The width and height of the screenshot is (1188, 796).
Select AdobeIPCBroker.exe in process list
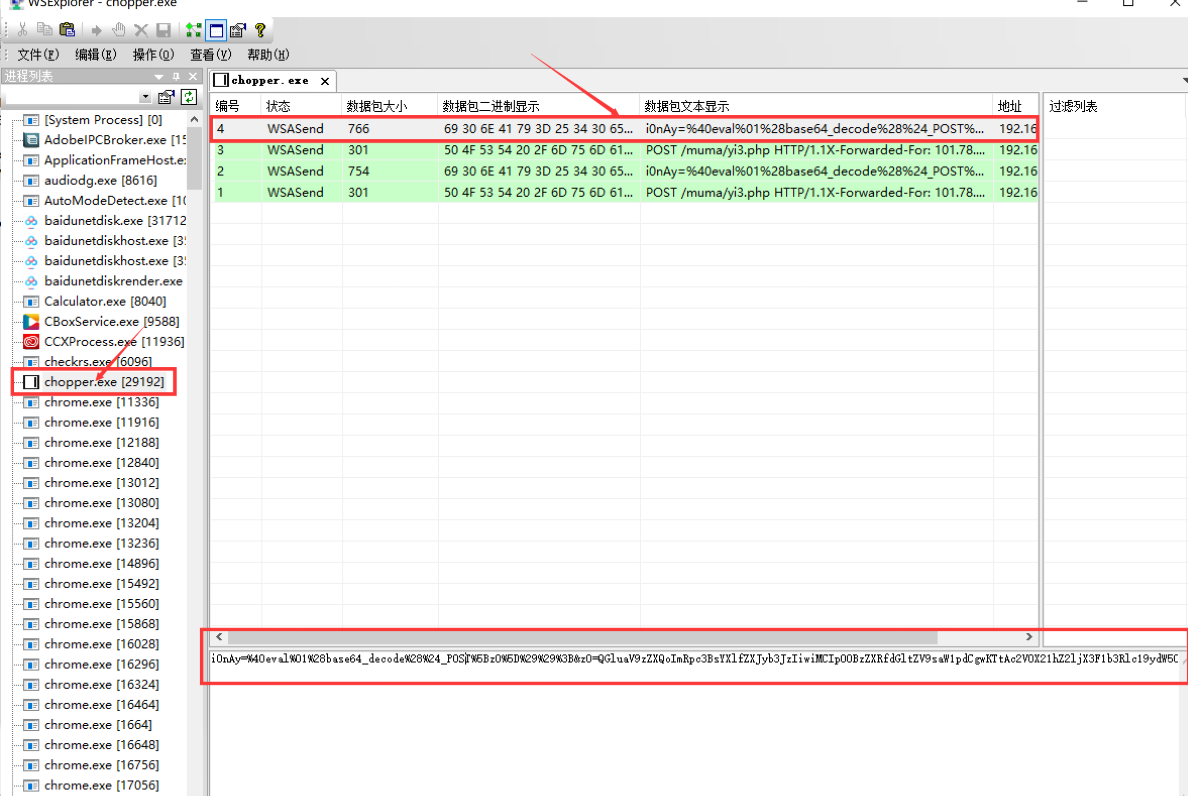[114, 139]
